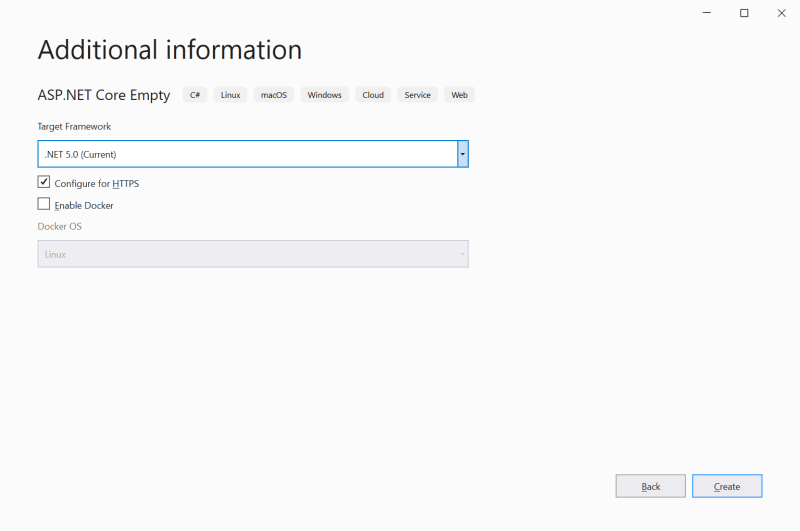Select the Web tag label
The image size is (800, 531).
(x=459, y=95)
